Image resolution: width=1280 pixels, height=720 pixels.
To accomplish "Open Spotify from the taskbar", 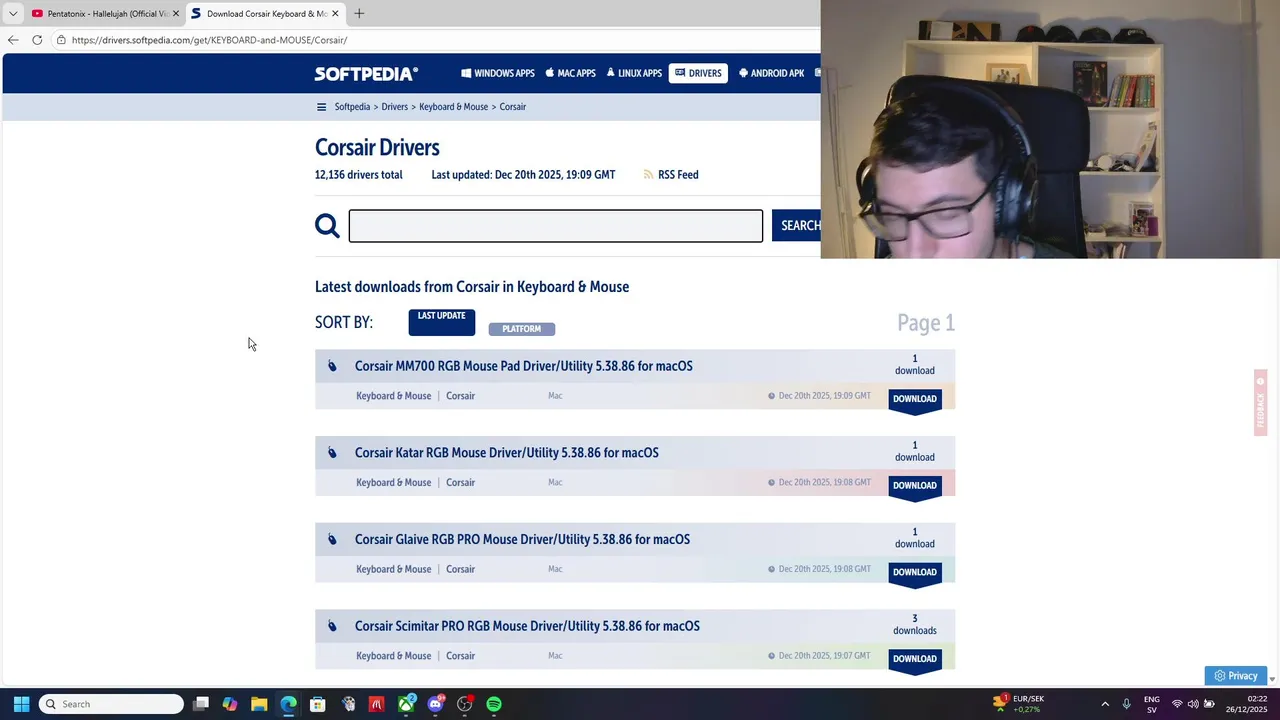I will pos(494,704).
